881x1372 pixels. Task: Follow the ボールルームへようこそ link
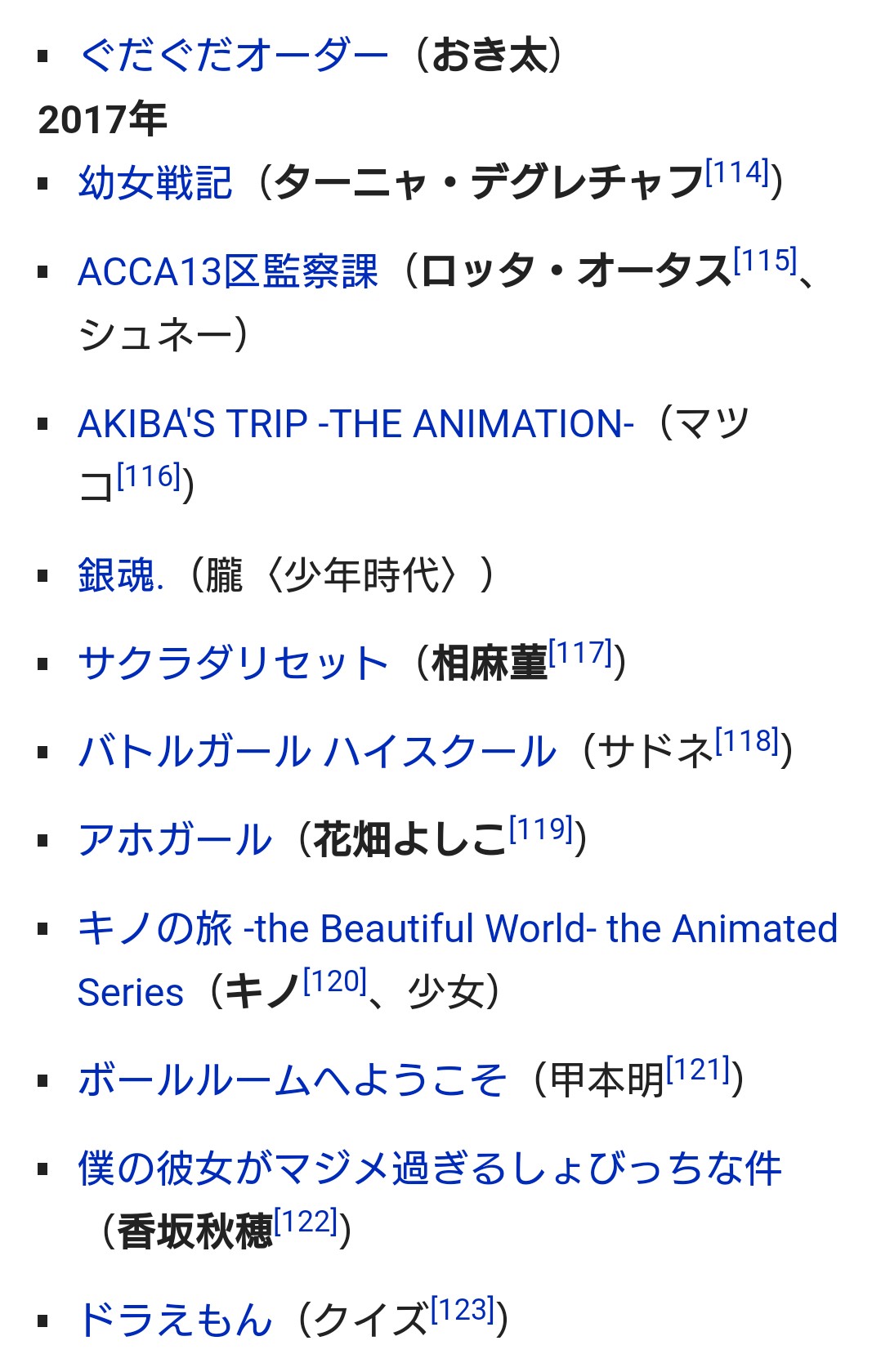292,1079
